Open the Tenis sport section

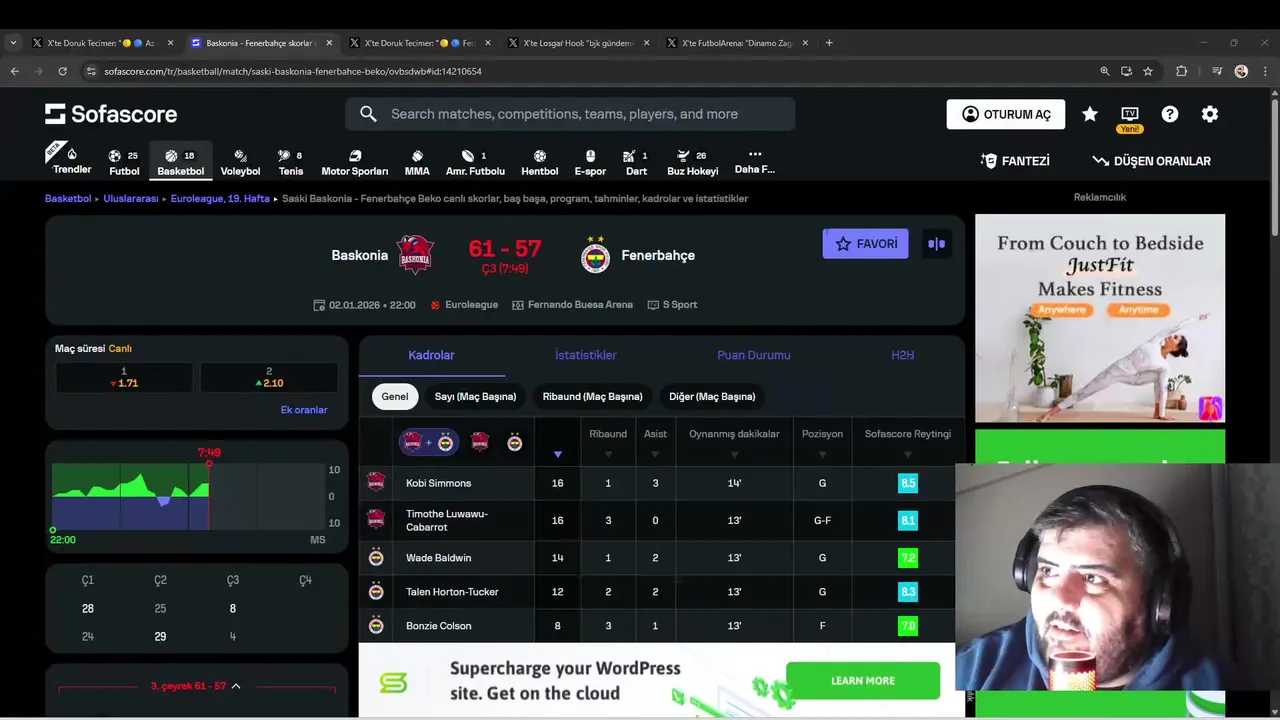291,162
